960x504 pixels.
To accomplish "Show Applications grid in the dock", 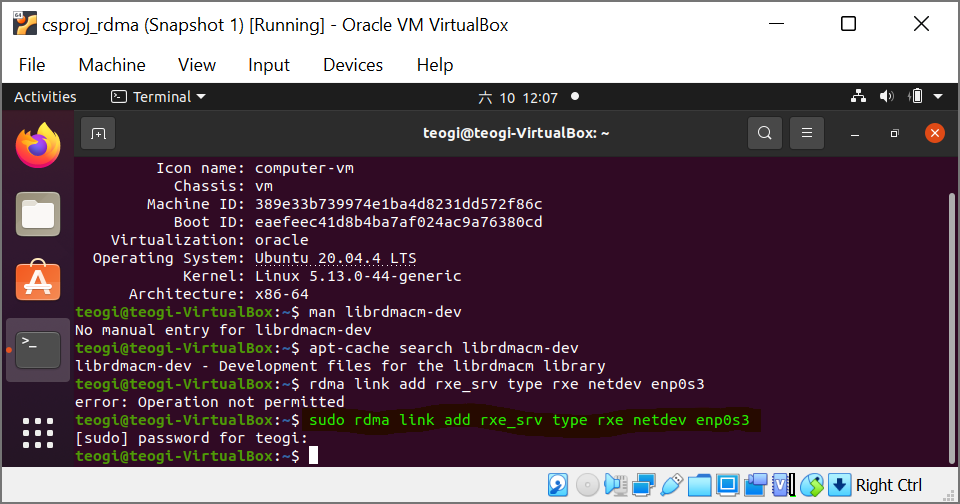I will click(38, 433).
